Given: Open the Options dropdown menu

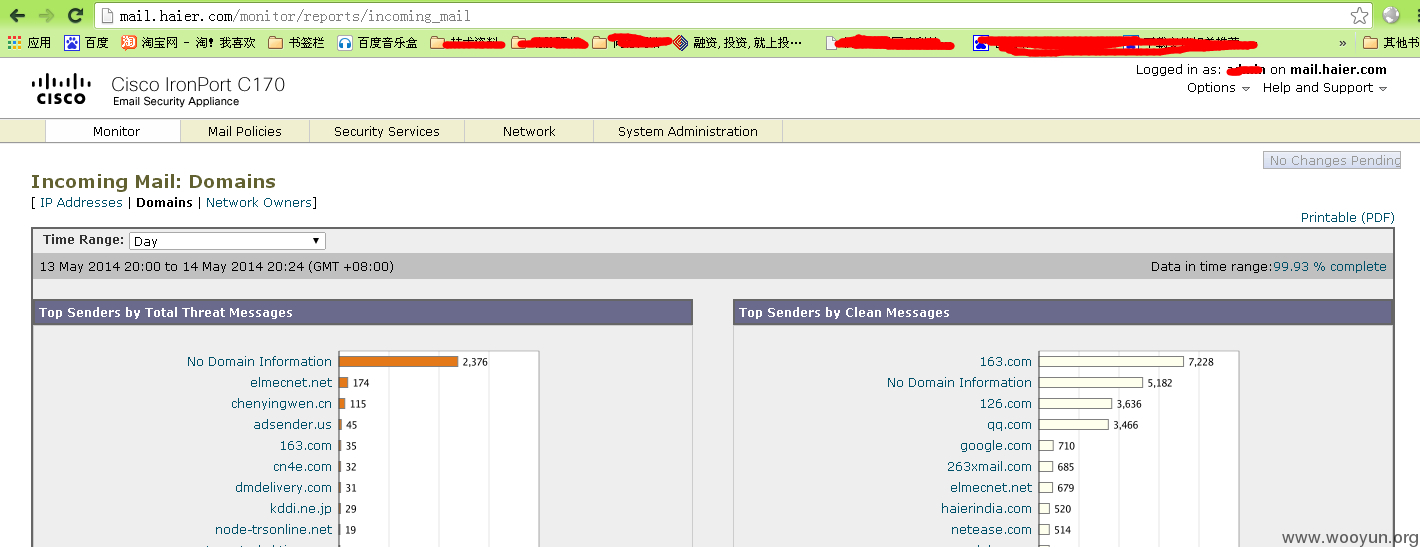Looking at the screenshot, I should 1218,87.
